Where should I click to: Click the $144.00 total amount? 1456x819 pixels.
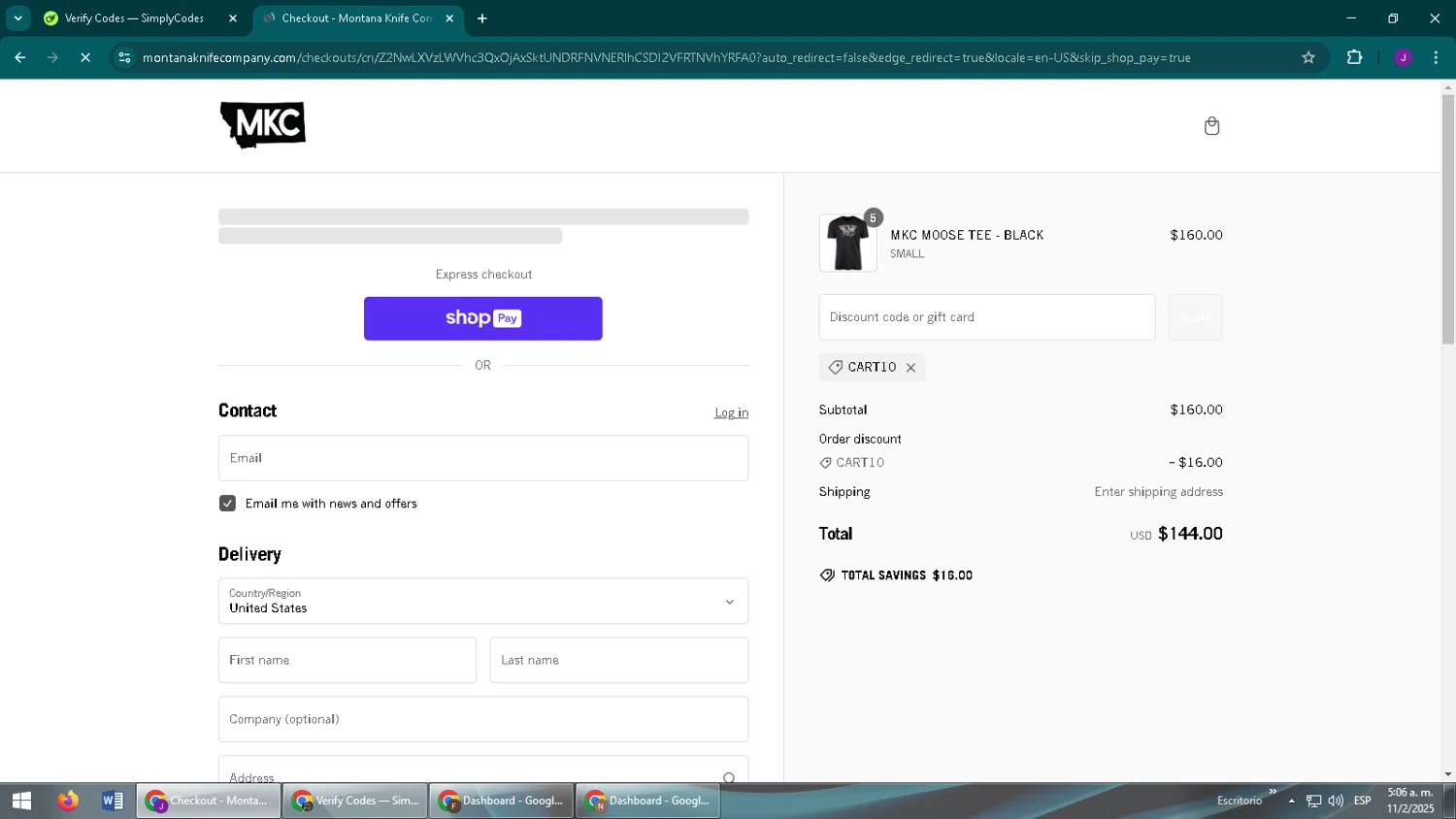point(1190,534)
